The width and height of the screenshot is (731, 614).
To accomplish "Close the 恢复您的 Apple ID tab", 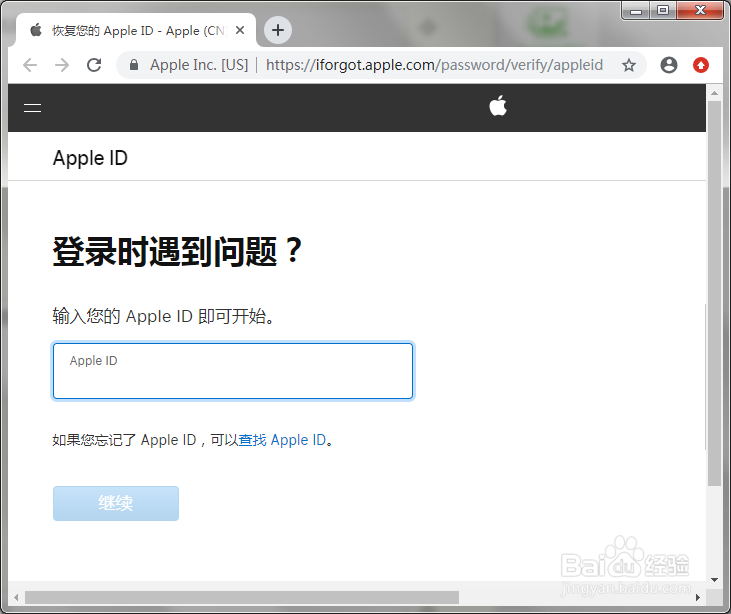I will pyautogui.click(x=240, y=30).
